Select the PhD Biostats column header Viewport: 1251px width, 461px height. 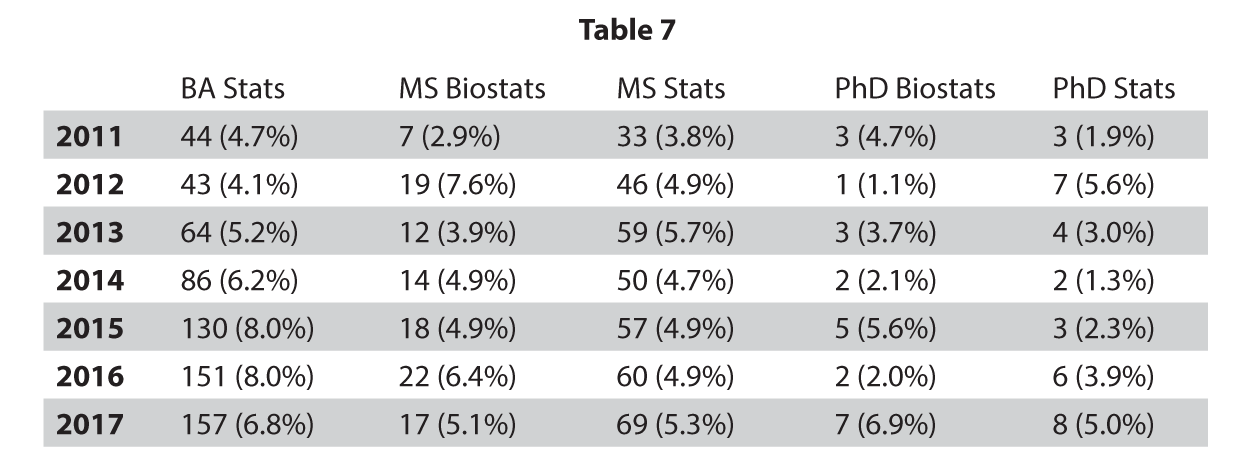[915, 89]
